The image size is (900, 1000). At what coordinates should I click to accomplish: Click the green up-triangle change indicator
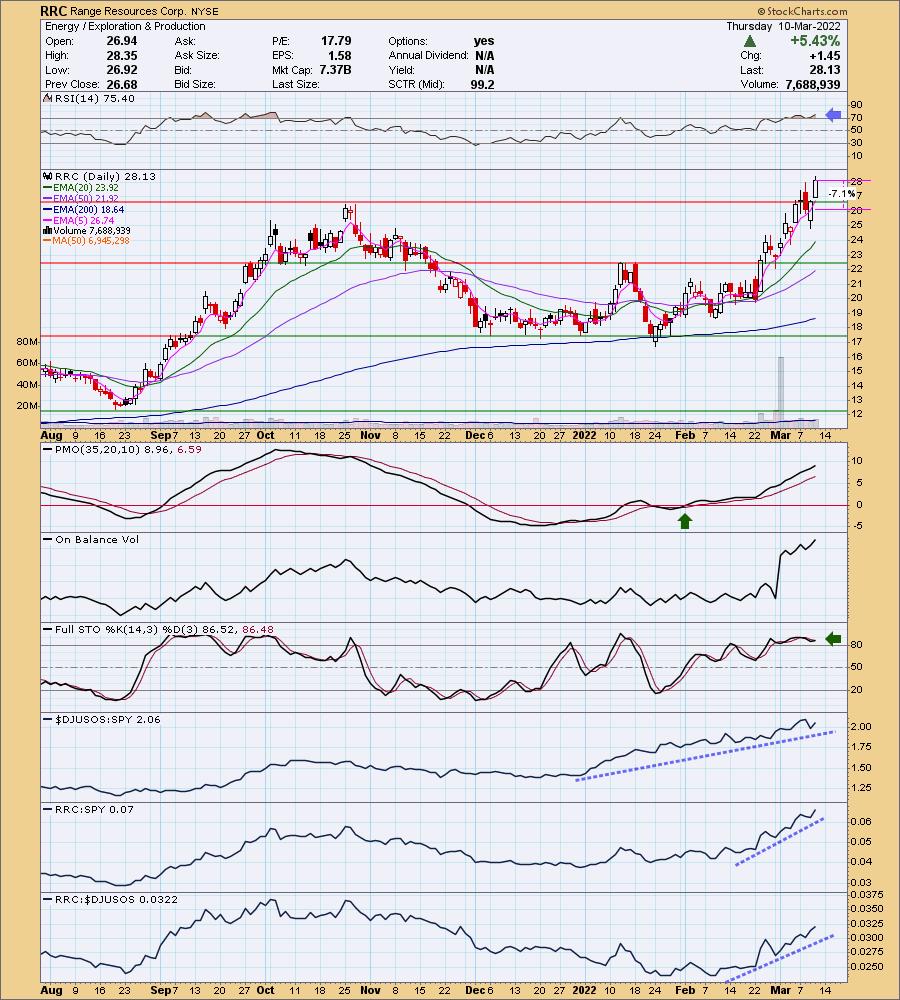[751, 41]
